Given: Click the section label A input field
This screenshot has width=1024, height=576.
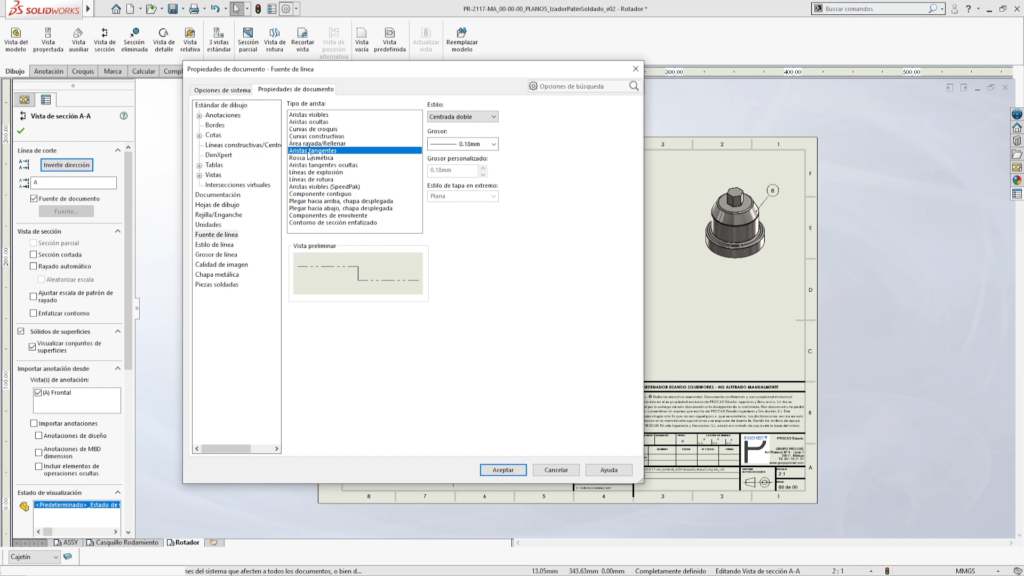Looking at the screenshot, I should pyautogui.click(x=74, y=183).
